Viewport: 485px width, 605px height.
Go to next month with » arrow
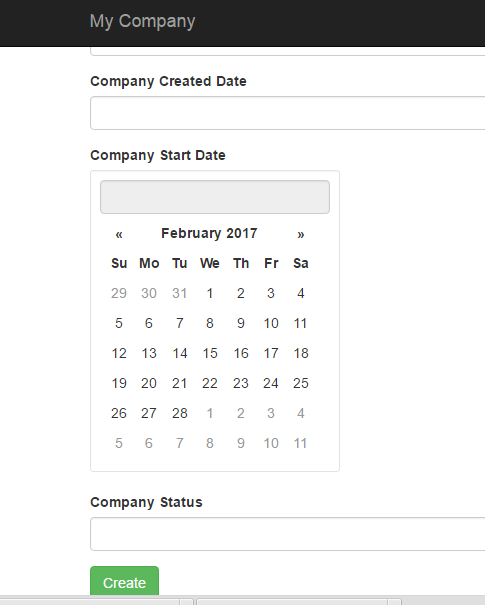[301, 234]
